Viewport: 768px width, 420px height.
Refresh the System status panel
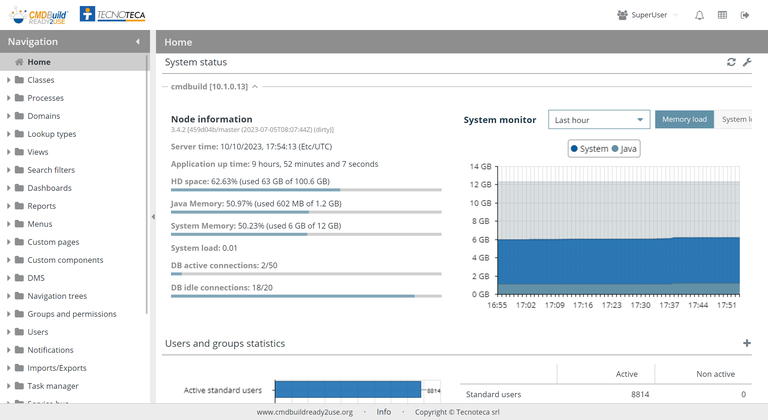(731, 62)
